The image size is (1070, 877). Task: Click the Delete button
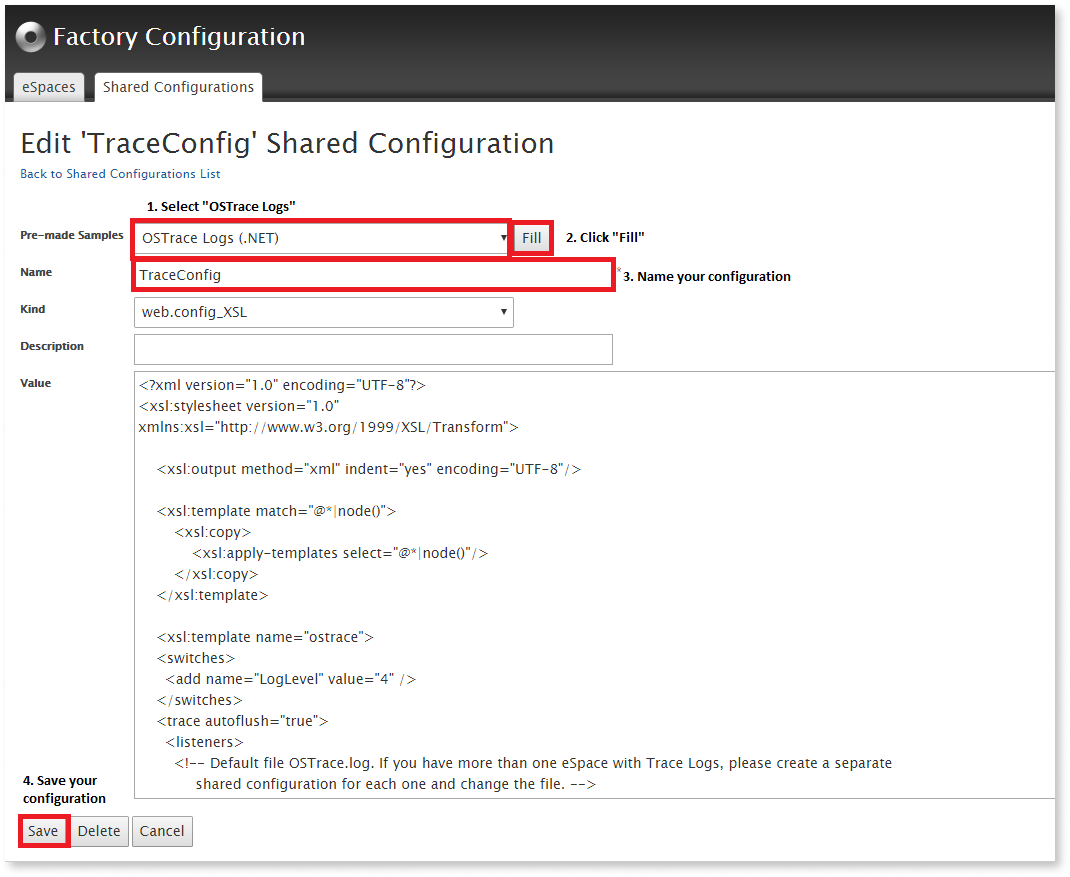(99, 831)
